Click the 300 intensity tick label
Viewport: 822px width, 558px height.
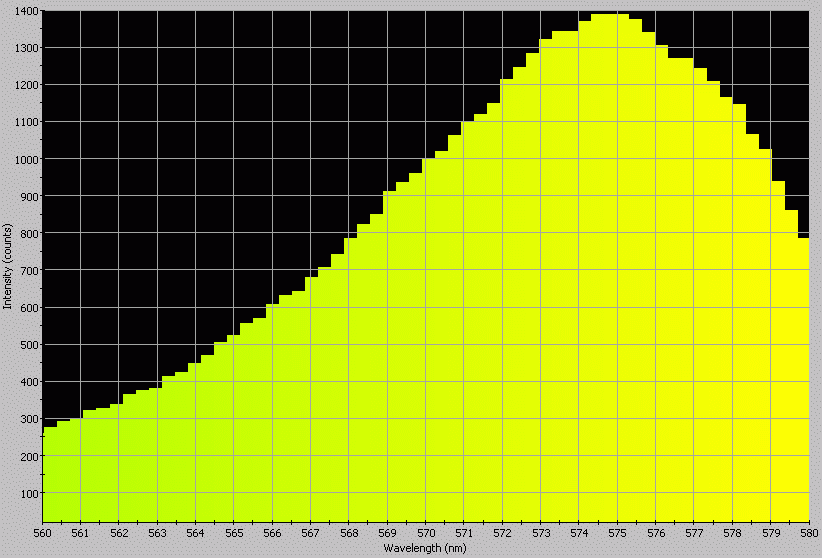pos(30,419)
